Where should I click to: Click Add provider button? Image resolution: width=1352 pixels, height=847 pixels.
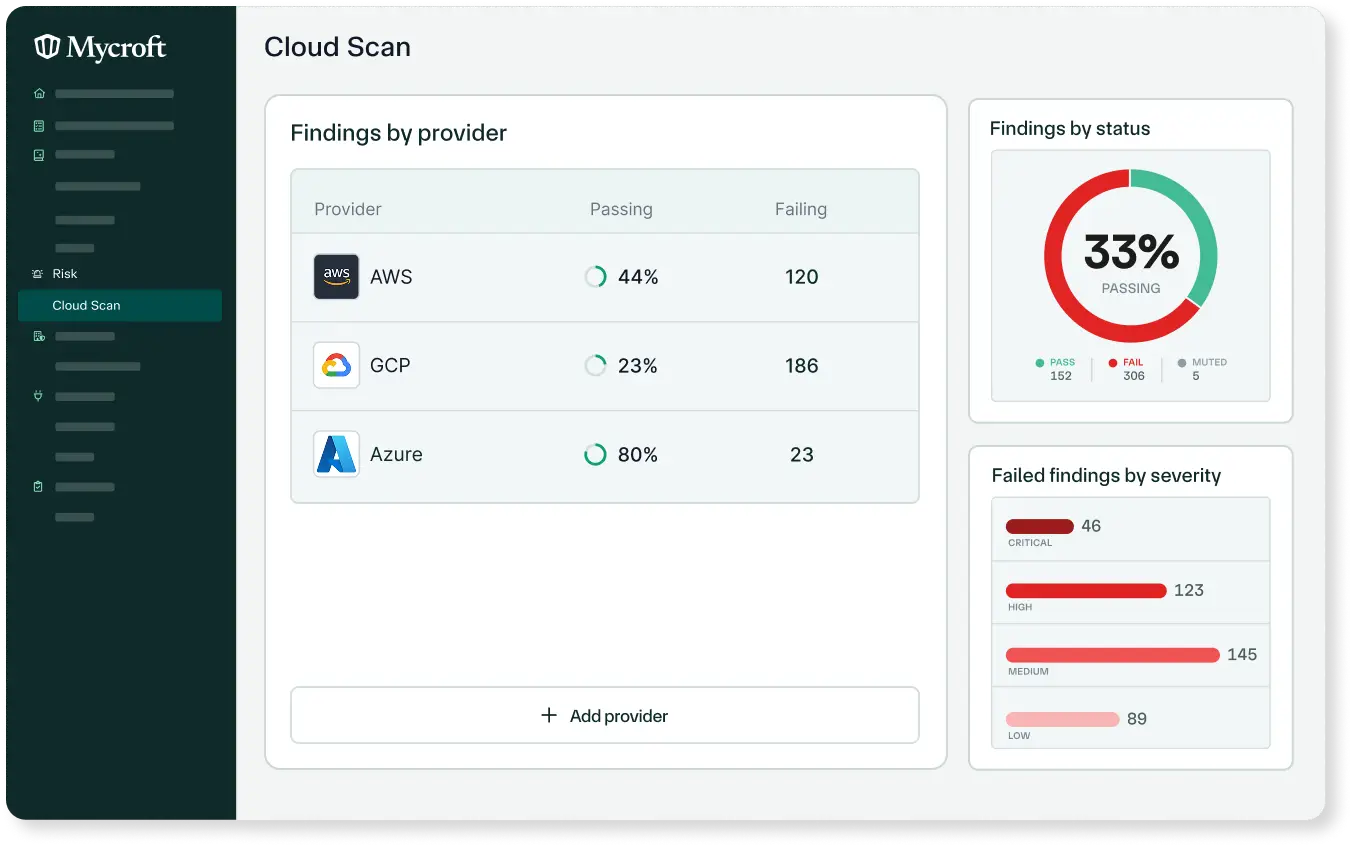coord(604,715)
